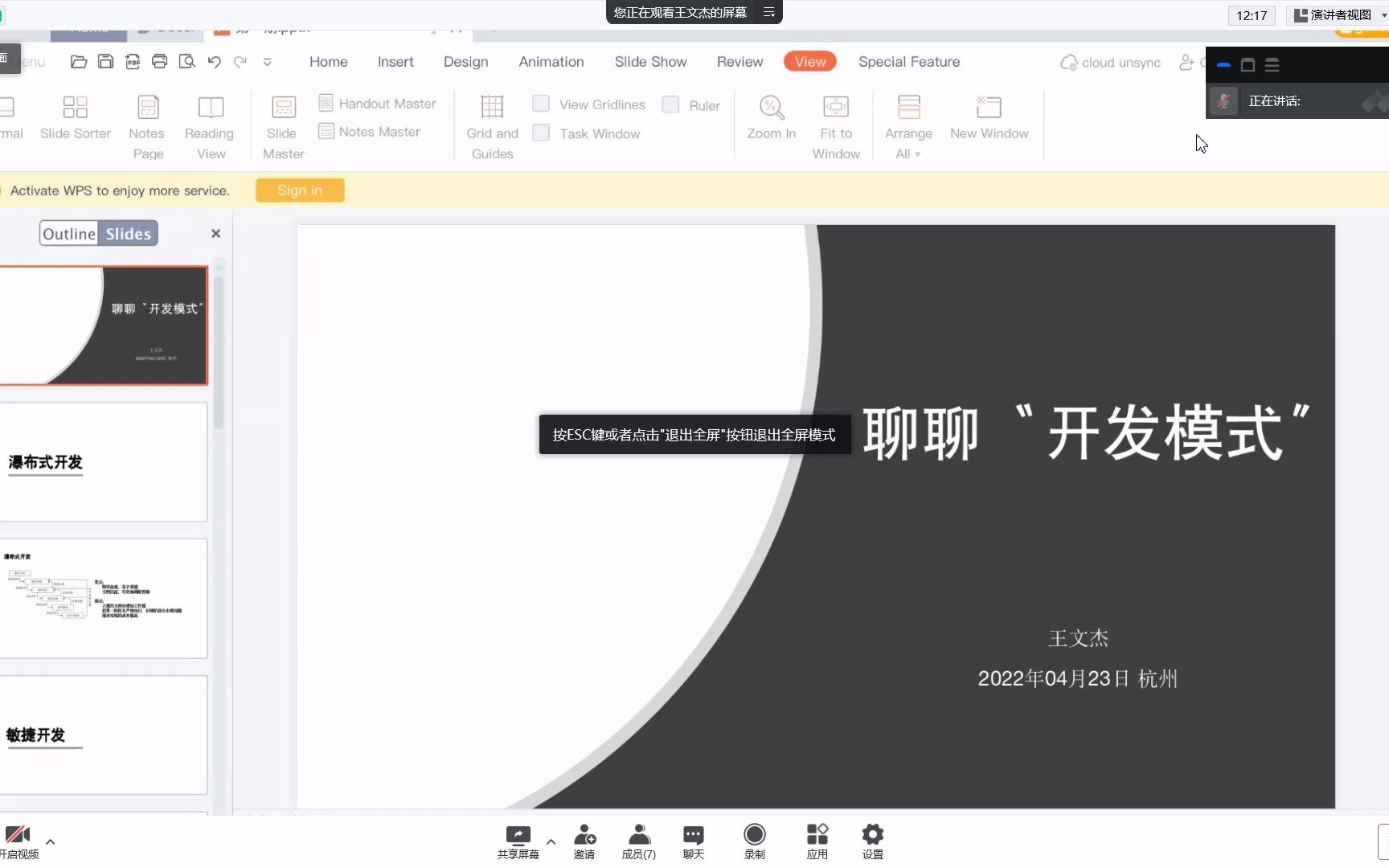The image size is (1389, 868).
Task: Switch to Slide Sorter view
Action: [x=76, y=118]
